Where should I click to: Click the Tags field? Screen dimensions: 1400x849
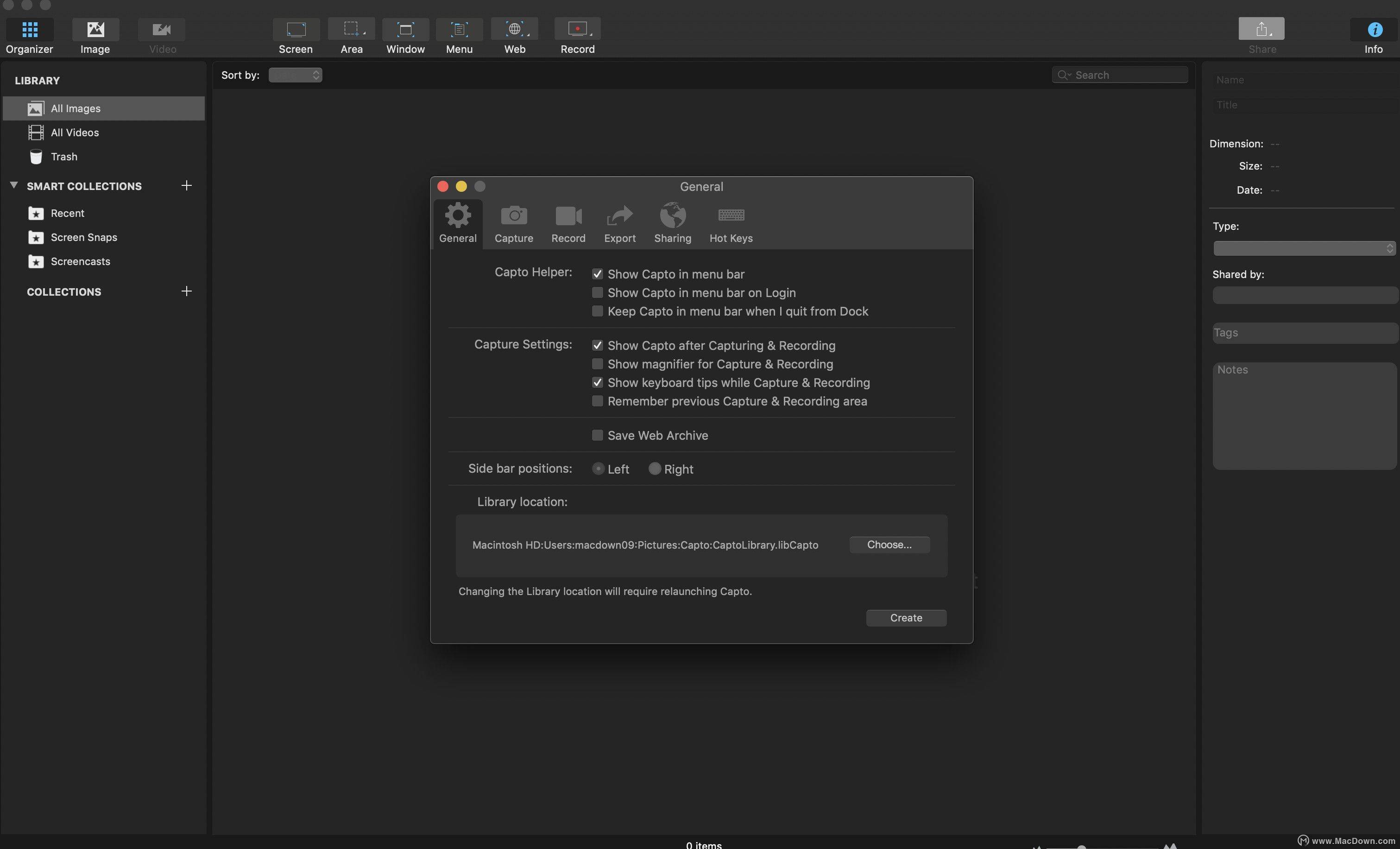[x=1305, y=333]
